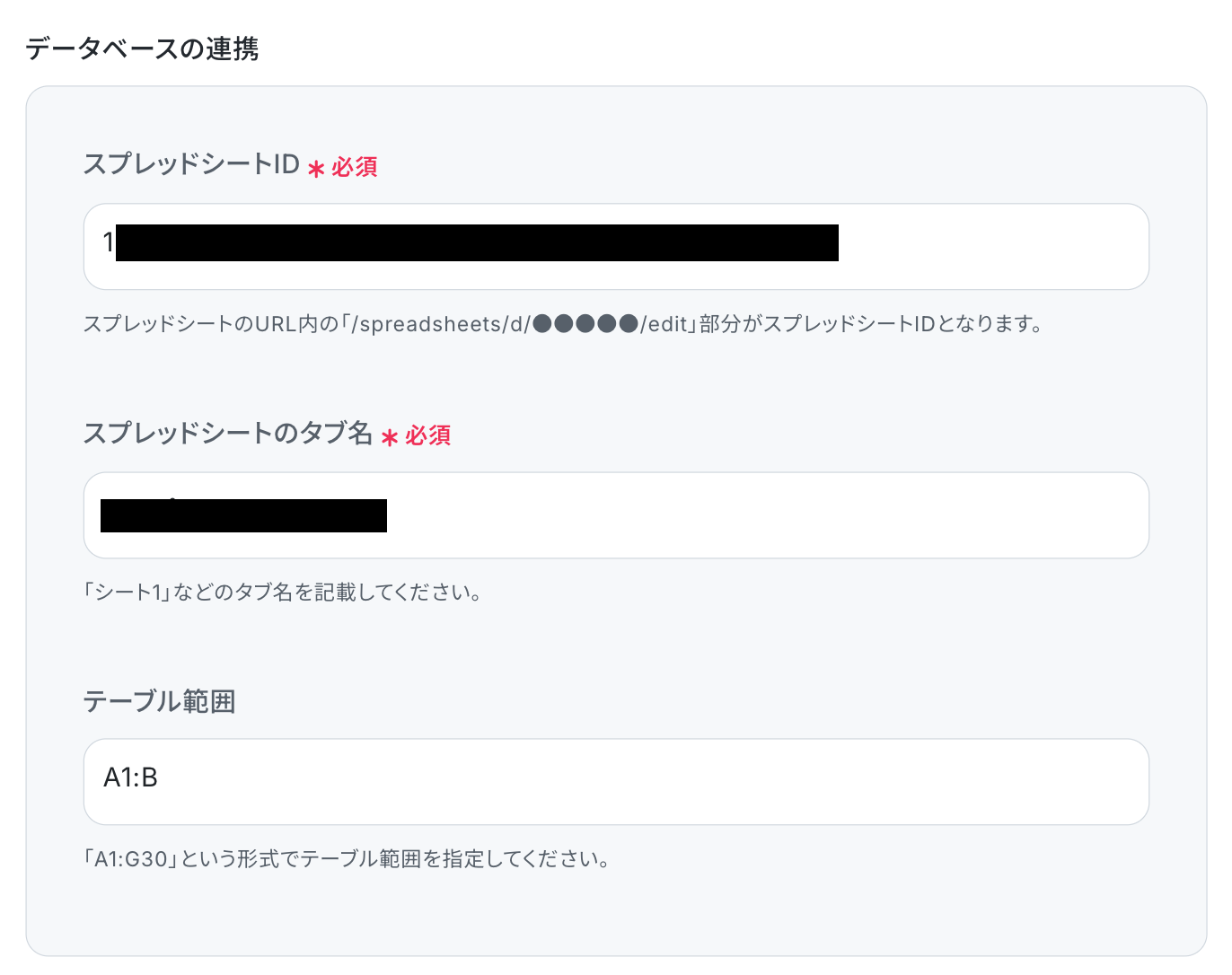Click the black dots placeholder in the URL hint
The height and width of the screenshot is (975, 1232).
tap(585, 324)
